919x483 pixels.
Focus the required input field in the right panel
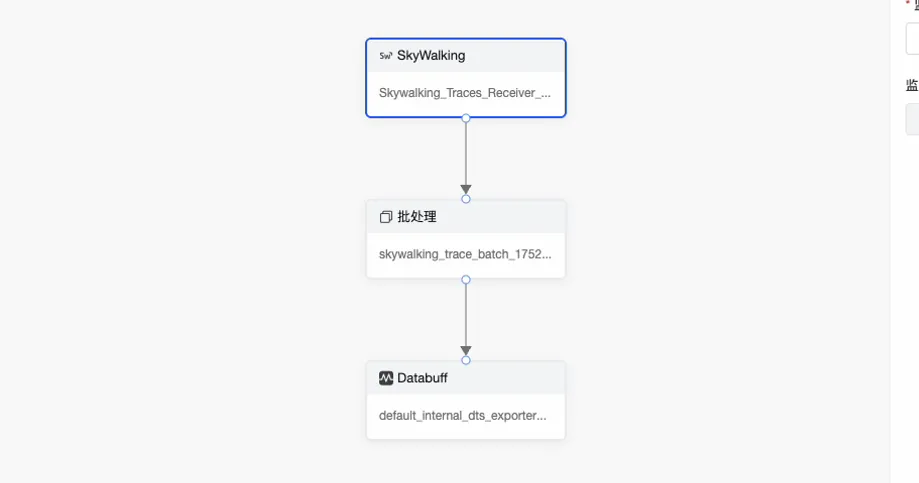[x=912, y=39]
